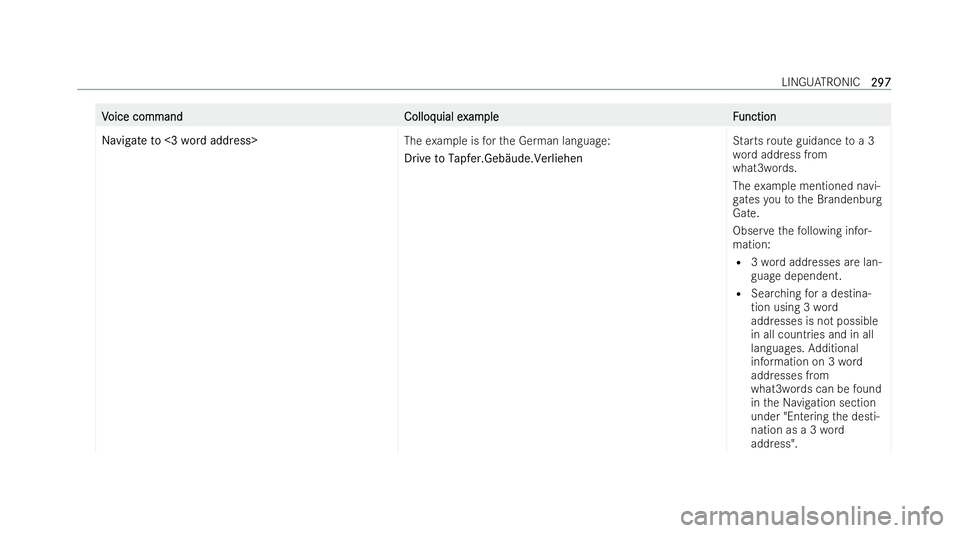
Task: Click the what3words can be found text
Action: [816, 389]
